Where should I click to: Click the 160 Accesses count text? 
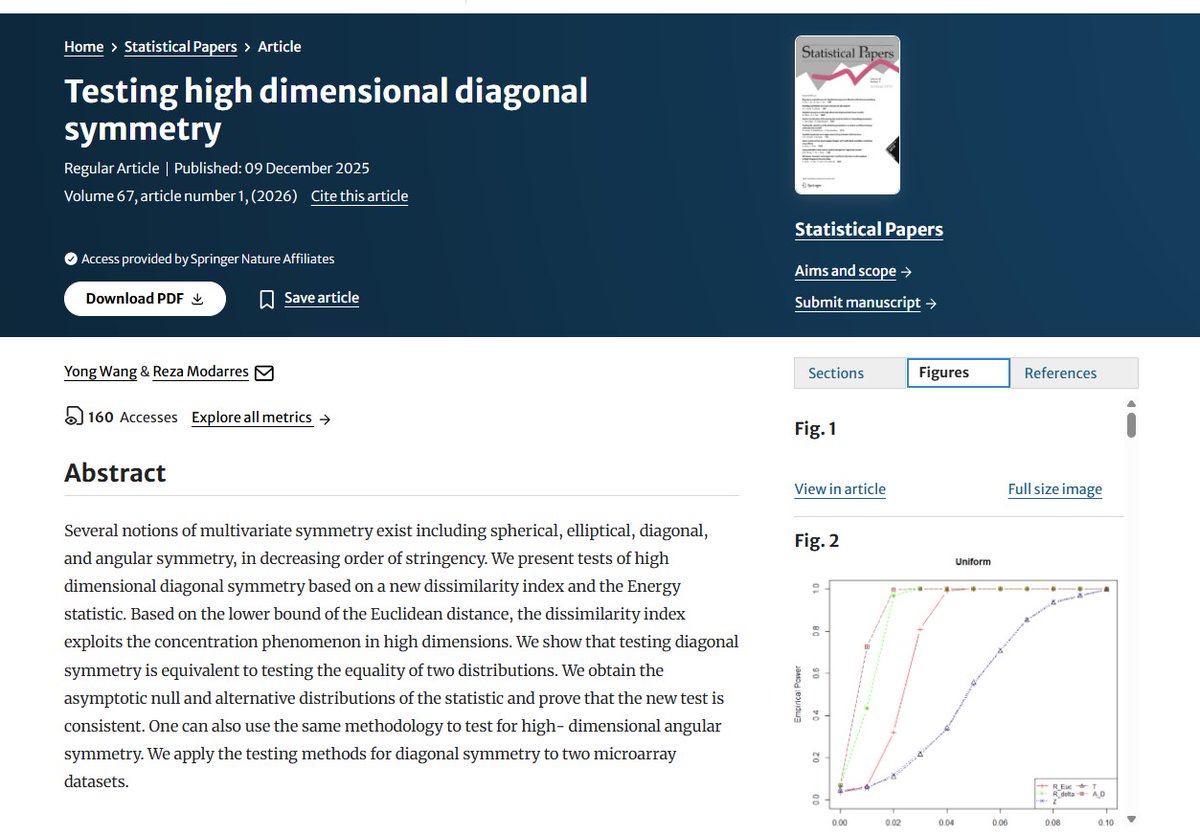[133, 417]
